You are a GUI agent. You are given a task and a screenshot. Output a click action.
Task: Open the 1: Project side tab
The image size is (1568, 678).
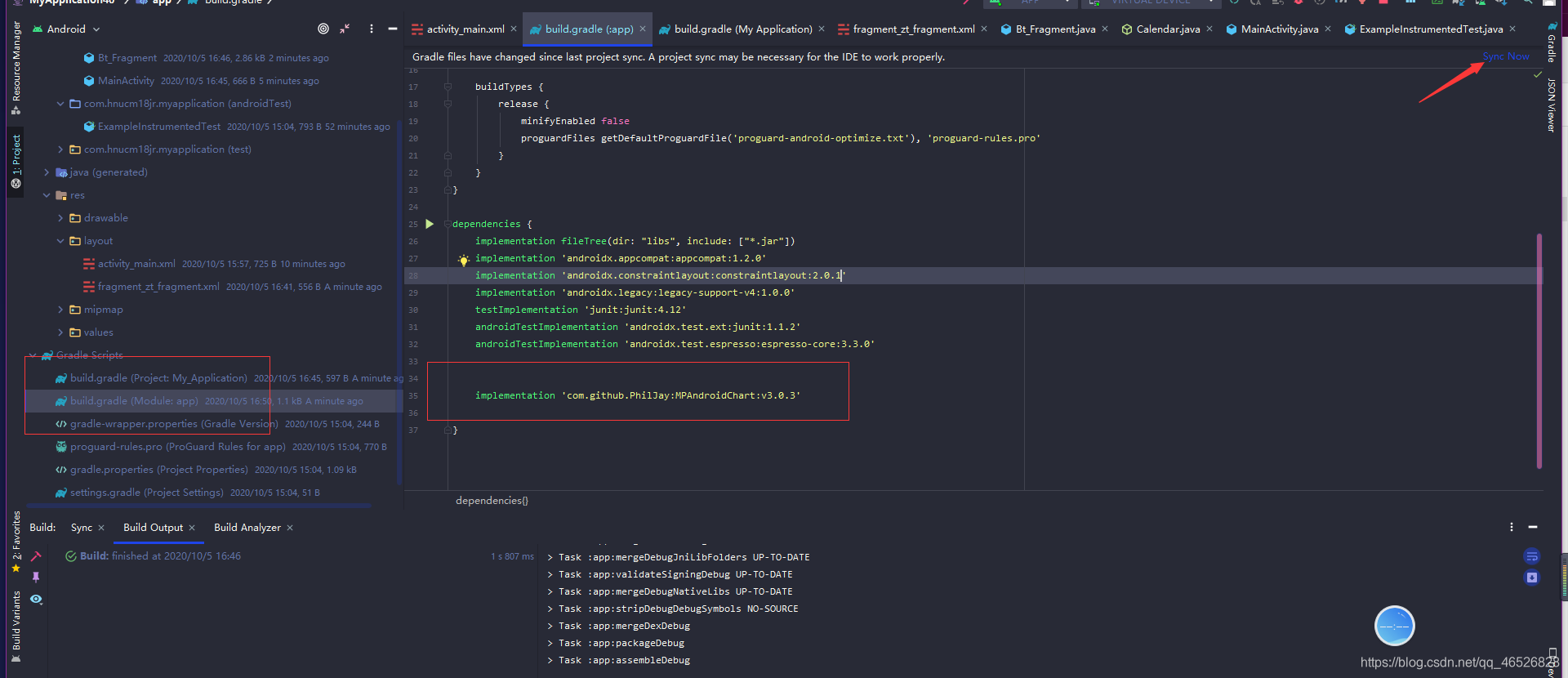click(x=16, y=162)
